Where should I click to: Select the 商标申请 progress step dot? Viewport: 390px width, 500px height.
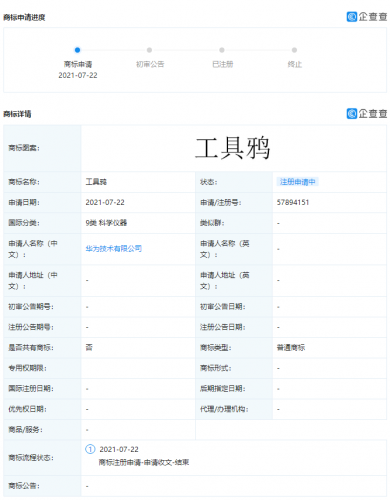(x=77, y=50)
